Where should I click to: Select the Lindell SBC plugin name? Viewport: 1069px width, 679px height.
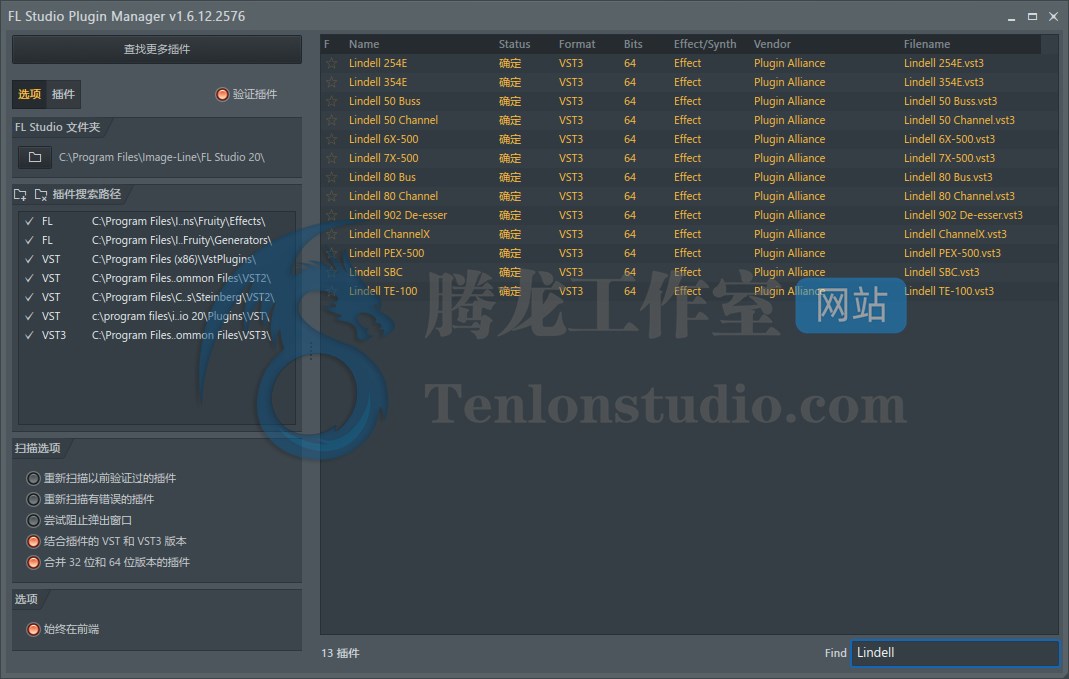[x=376, y=273]
